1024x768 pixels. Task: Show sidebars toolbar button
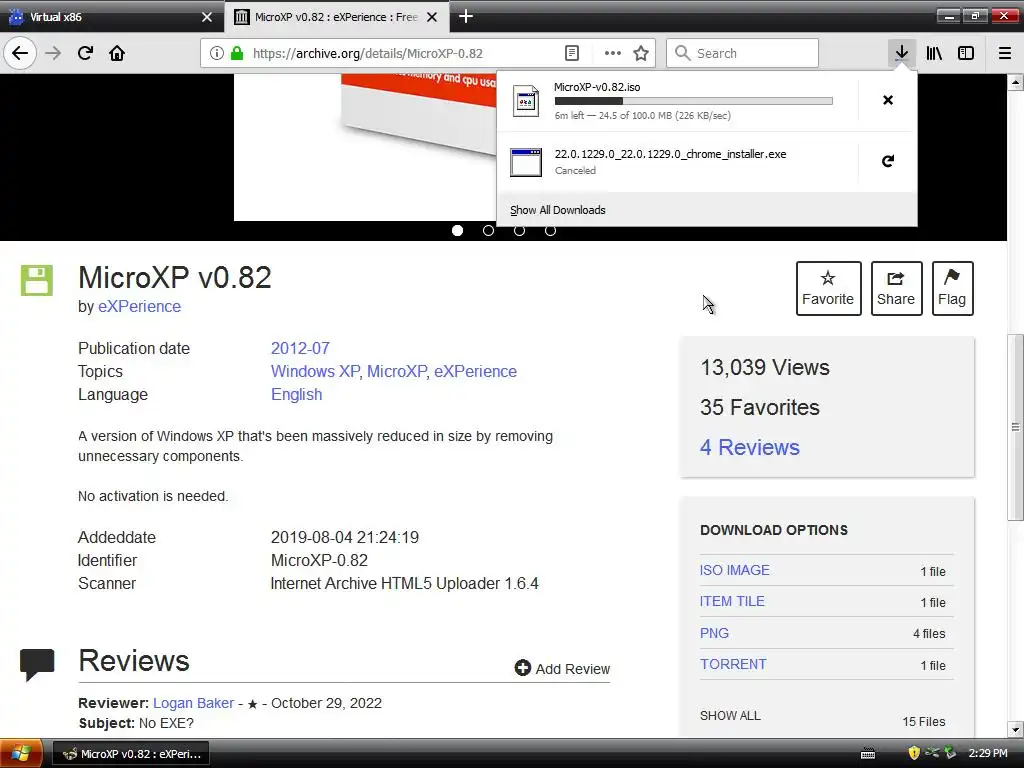pyautogui.click(x=966, y=53)
